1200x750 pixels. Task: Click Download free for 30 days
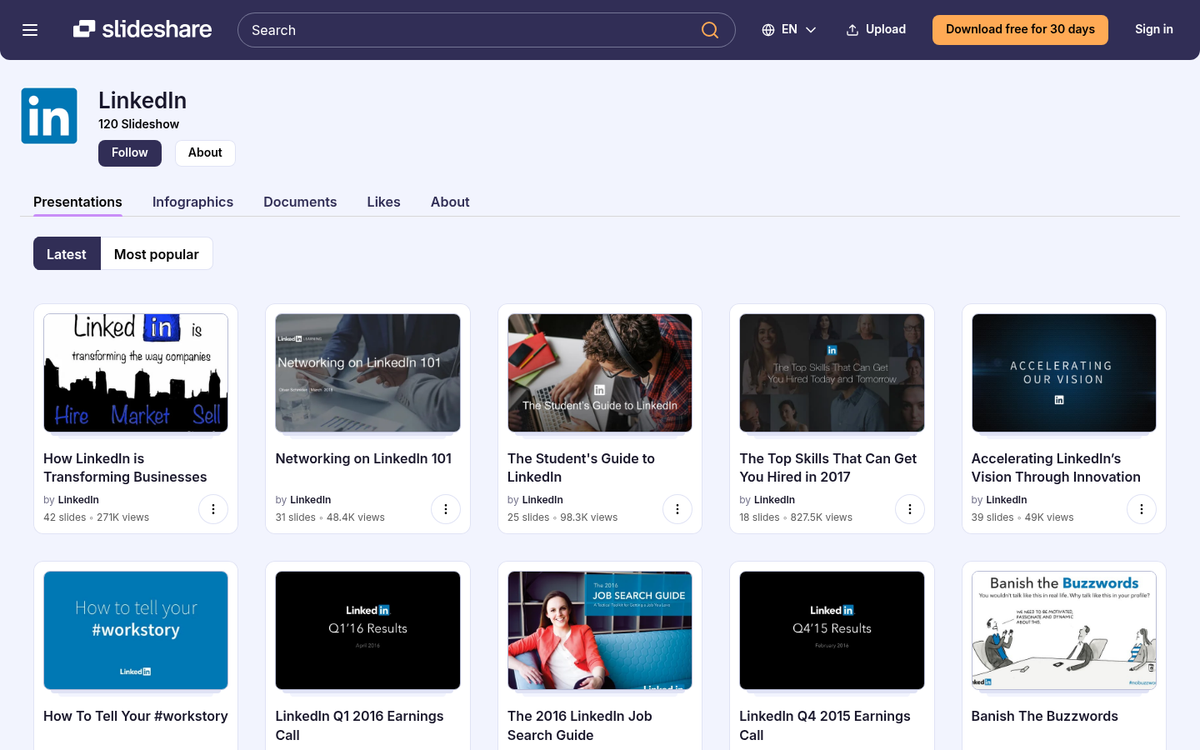(x=1020, y=30)
